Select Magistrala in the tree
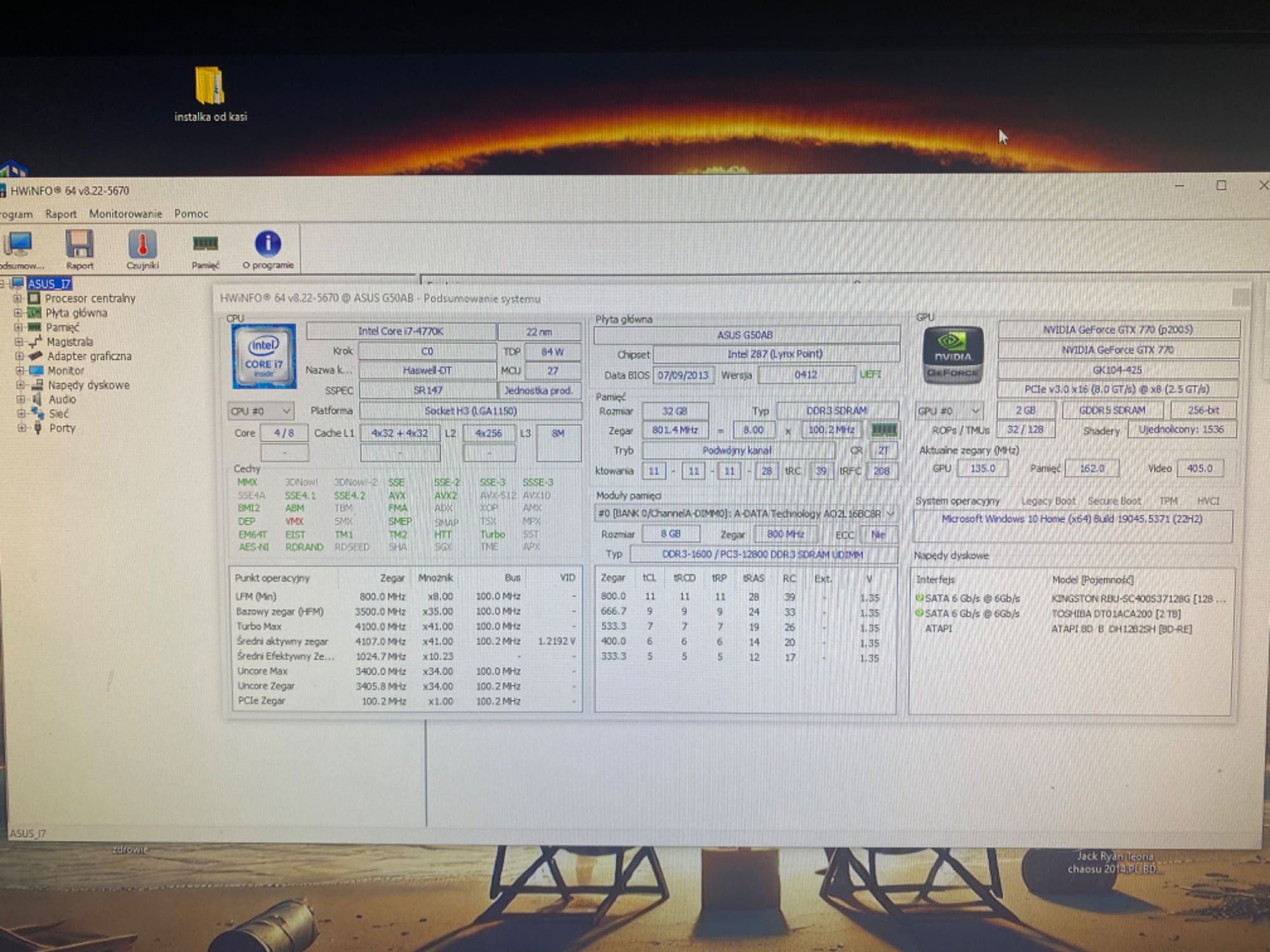 pyautogui.click(x=69, y=341)
